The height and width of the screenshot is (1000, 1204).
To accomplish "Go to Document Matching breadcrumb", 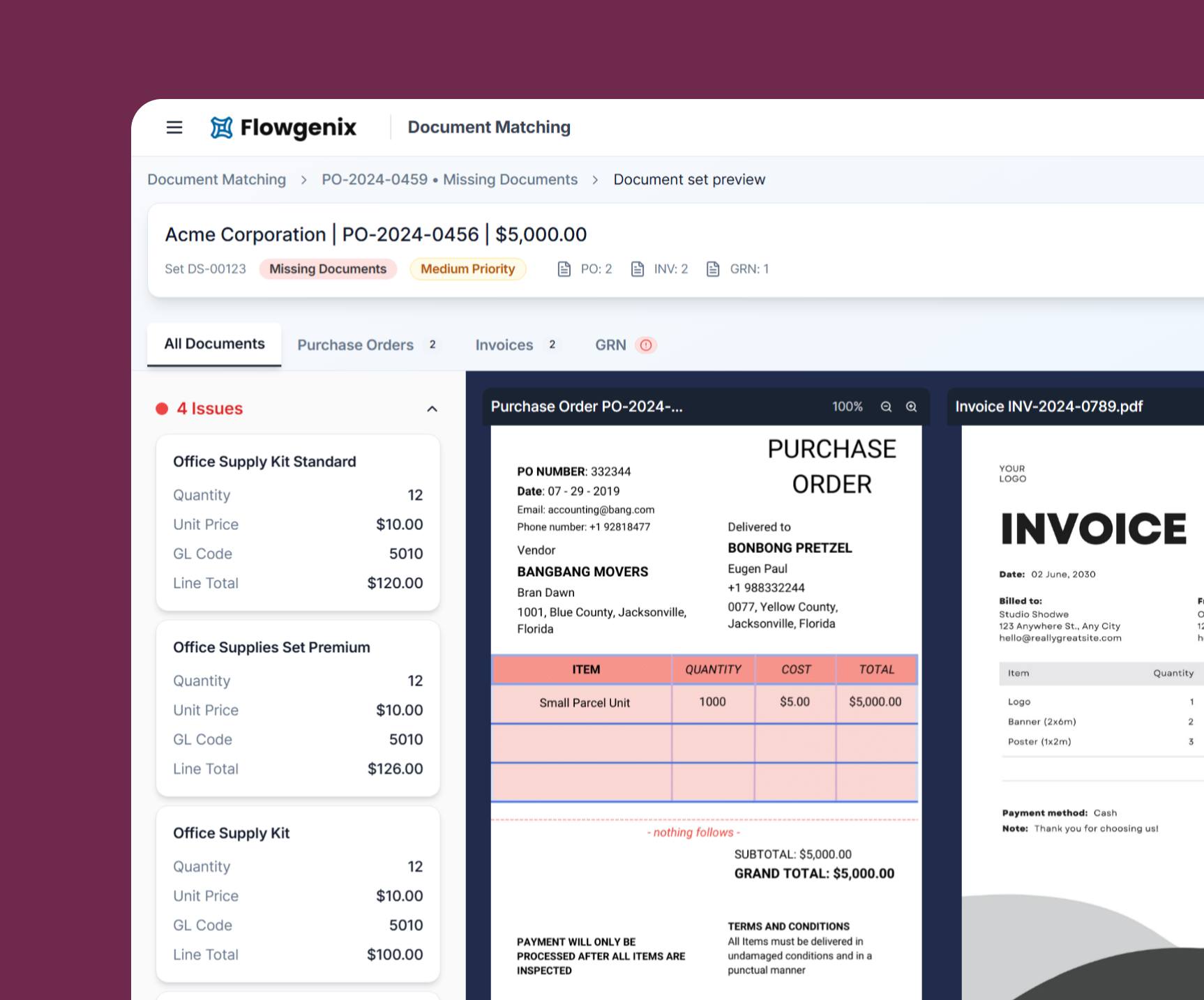I will click(x=216, y=179).
